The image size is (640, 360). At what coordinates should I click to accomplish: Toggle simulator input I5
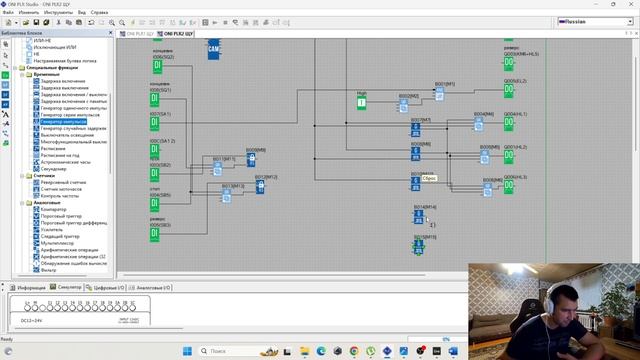pyautogui.click(x=80, y=308)
